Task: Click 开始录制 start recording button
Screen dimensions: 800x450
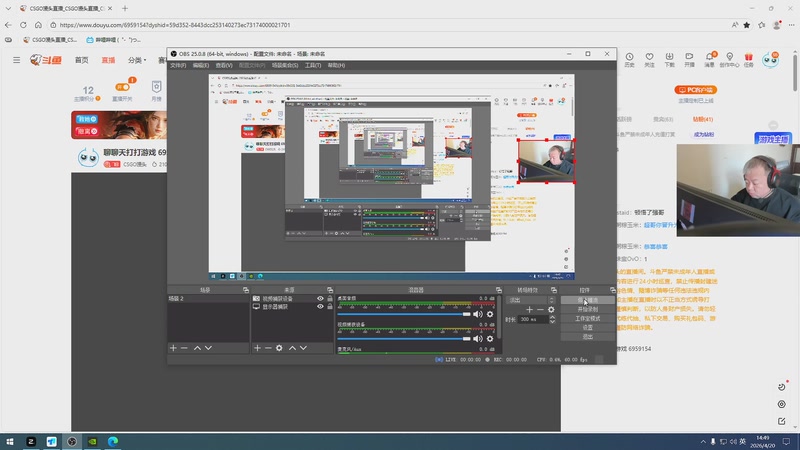Action: [x=587, y=309]
